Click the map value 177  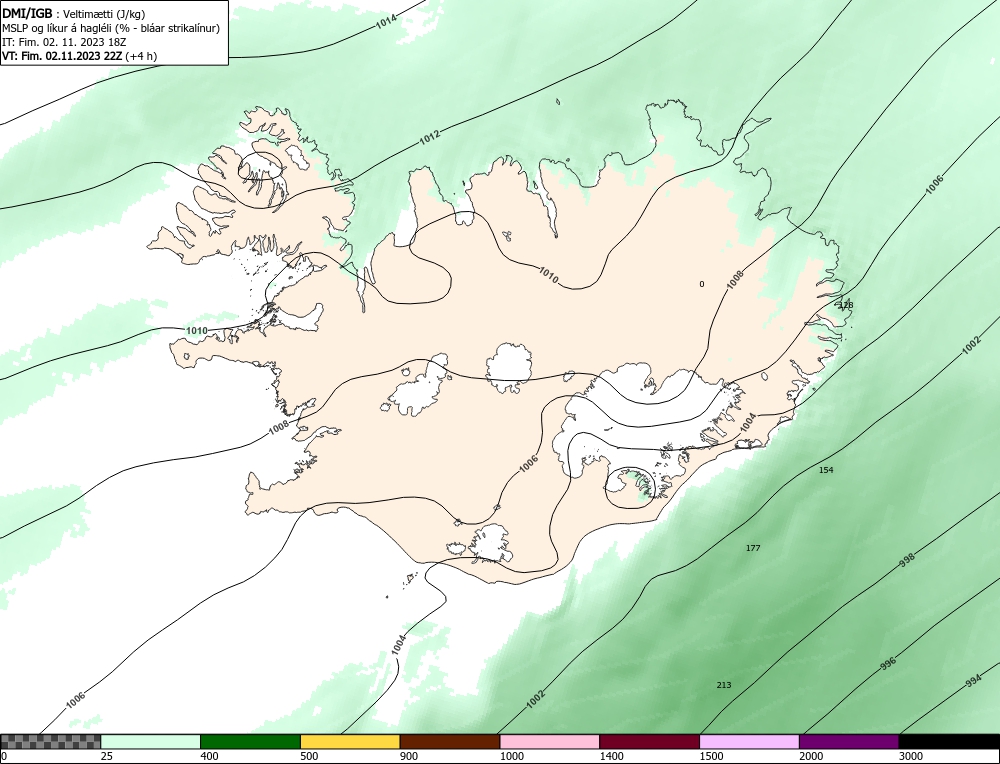point(753,548)
